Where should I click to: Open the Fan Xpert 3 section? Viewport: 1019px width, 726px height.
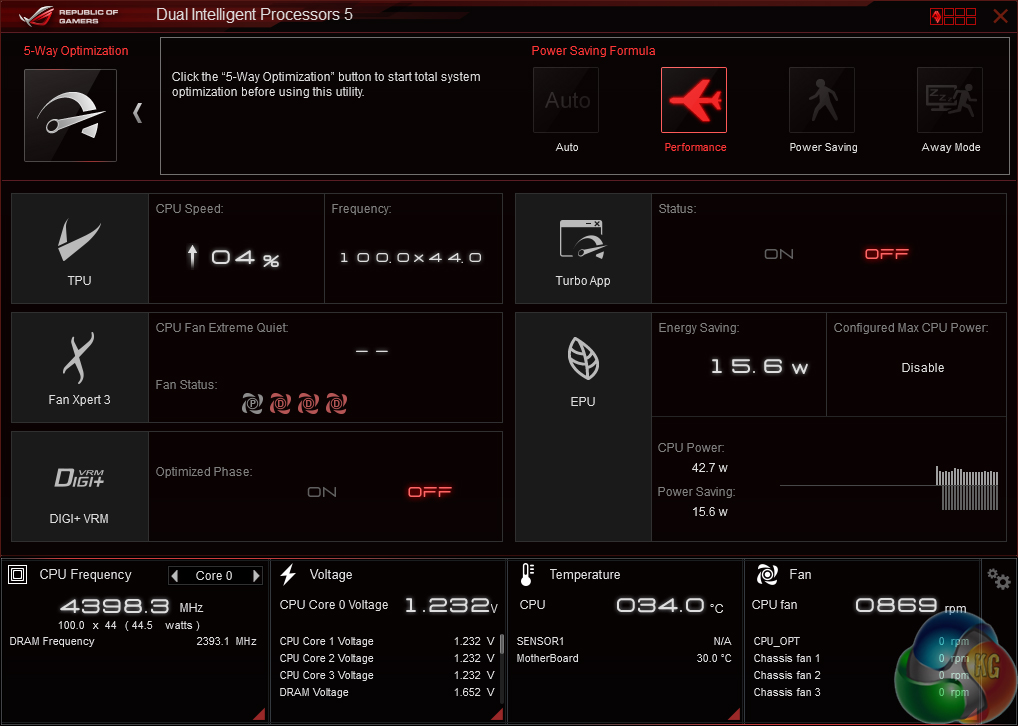[x=79, y=367]
